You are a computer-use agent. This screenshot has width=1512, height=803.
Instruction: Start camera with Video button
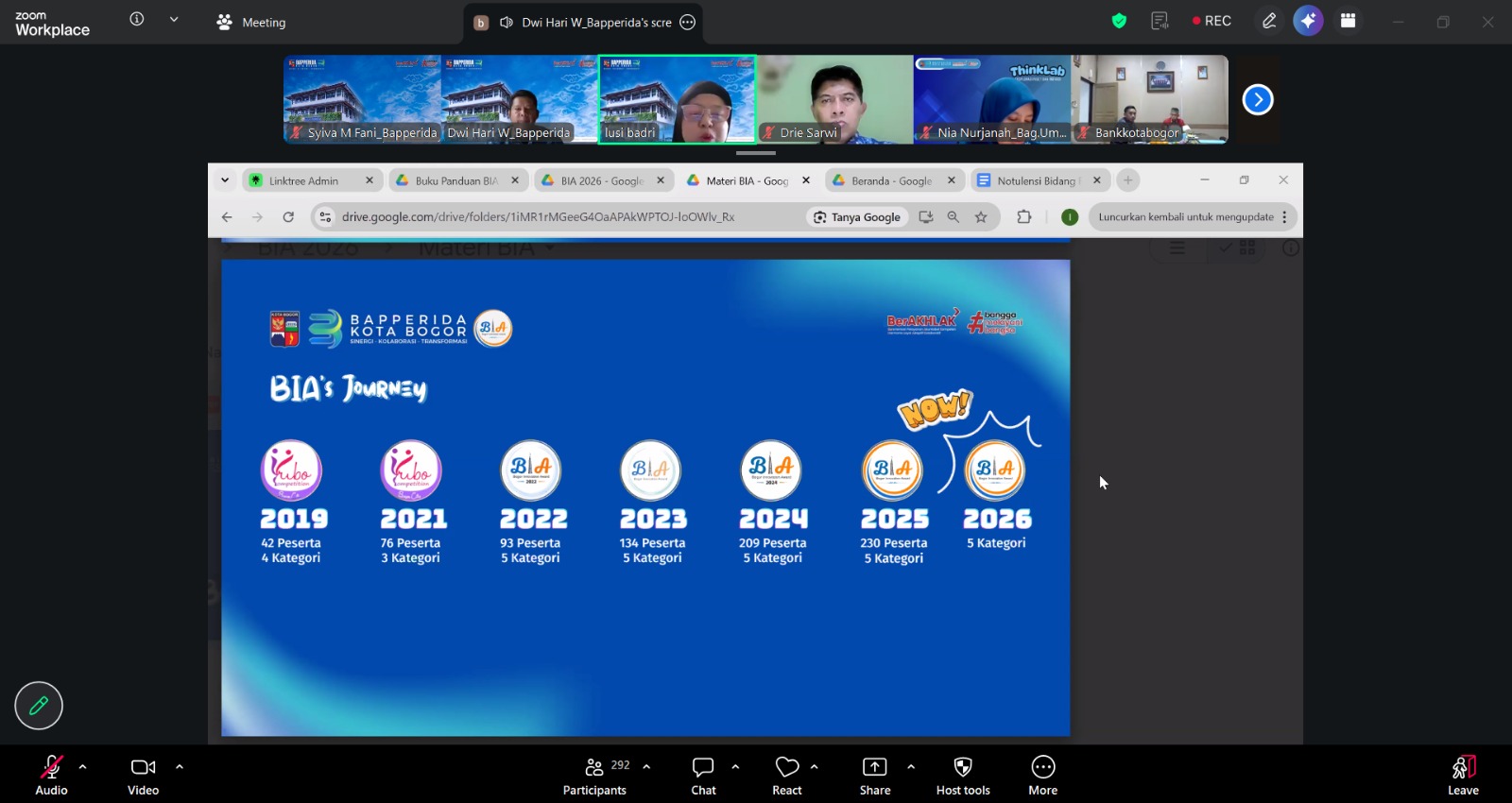coord(144,776)
